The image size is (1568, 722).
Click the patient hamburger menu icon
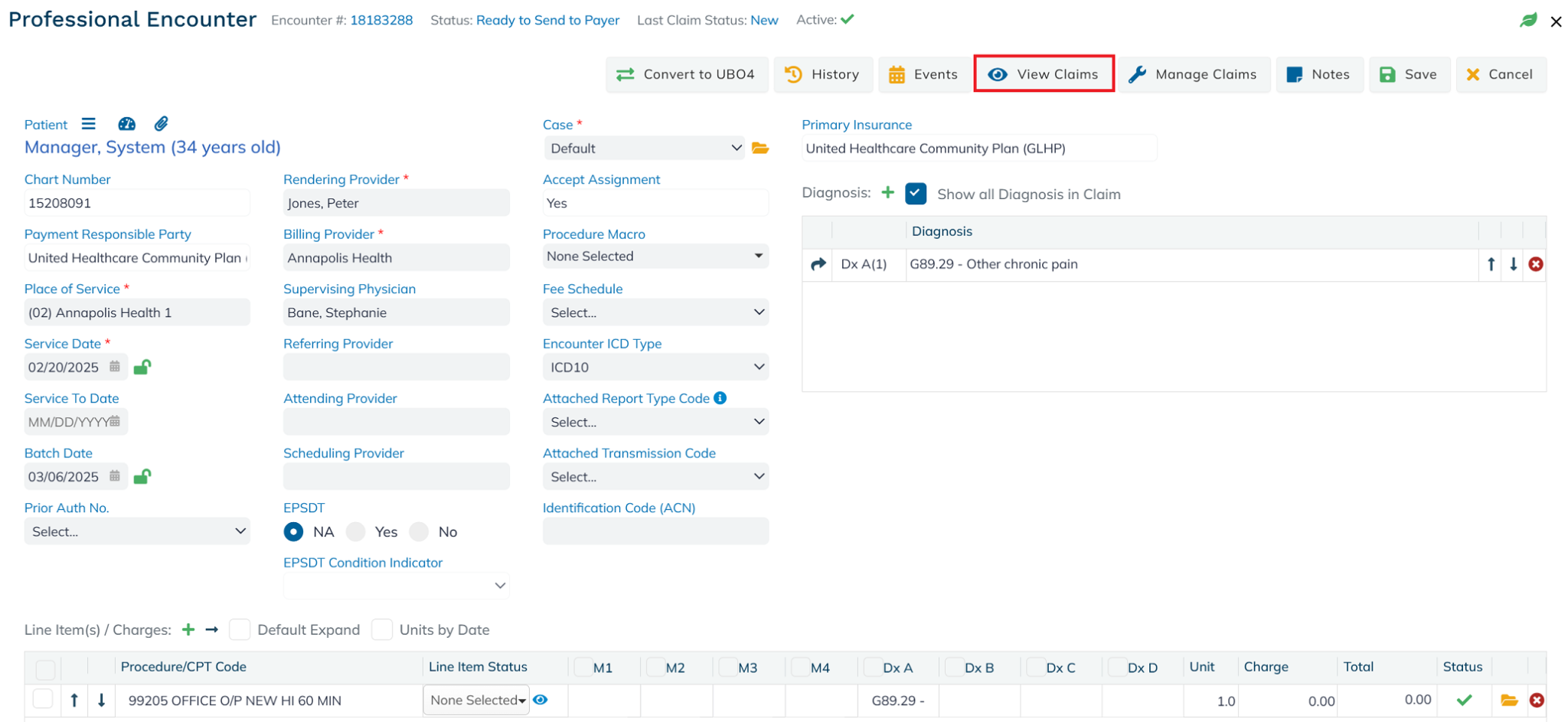[x=89, y=124]
